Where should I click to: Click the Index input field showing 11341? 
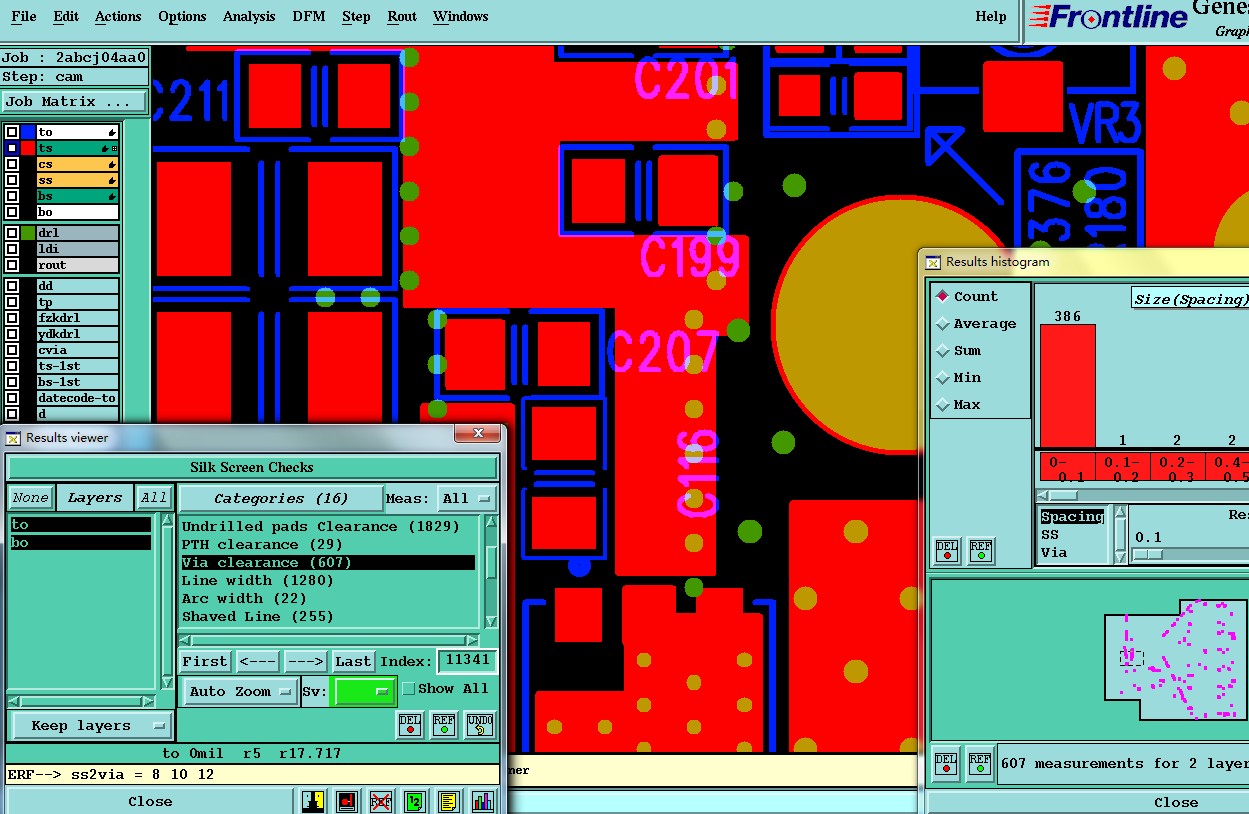[x=467, y=660]
